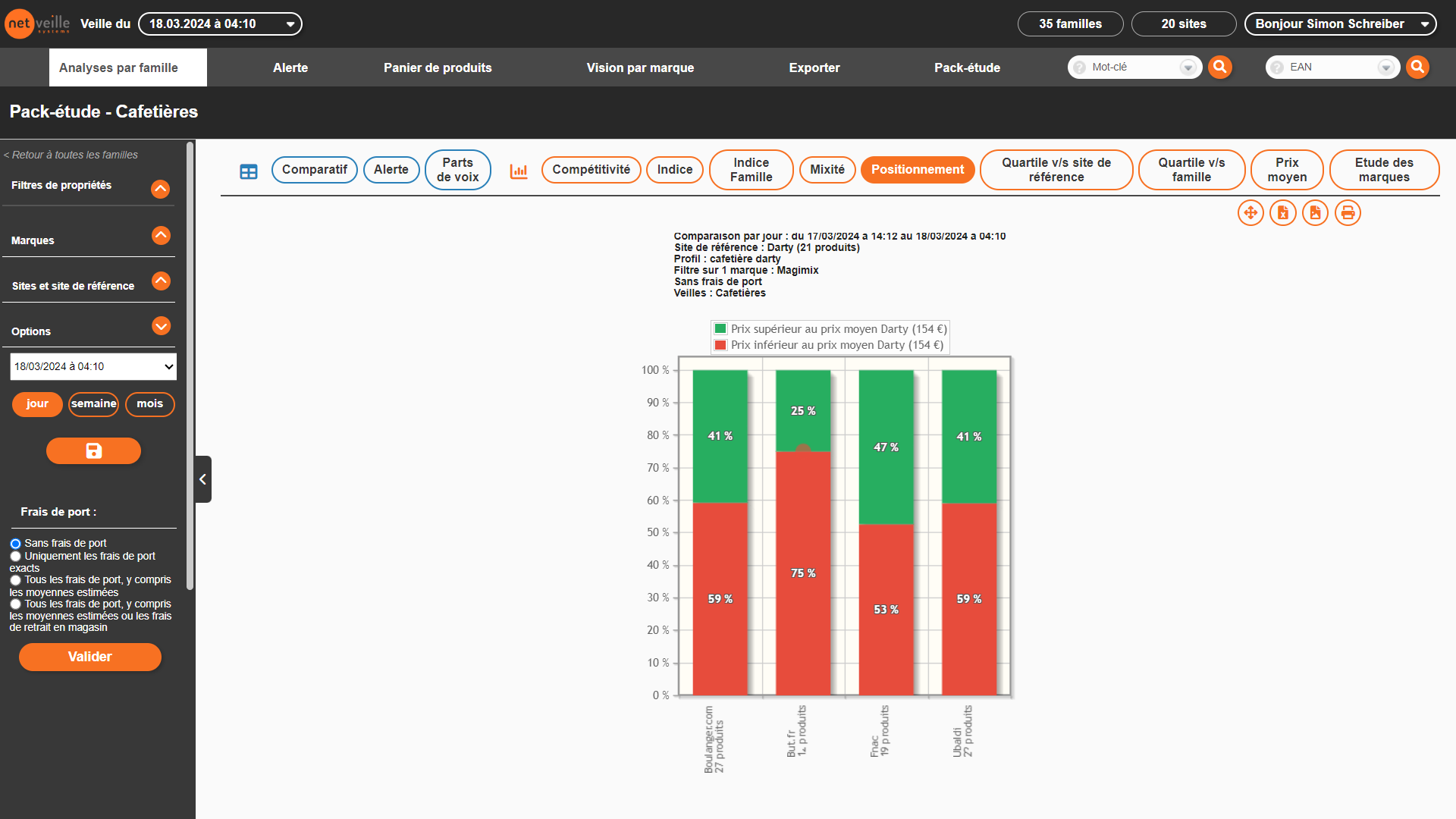This screenshot has height=819, width=1456.
Task: Click 20 sites button
Action: [x=1184, y=24]
